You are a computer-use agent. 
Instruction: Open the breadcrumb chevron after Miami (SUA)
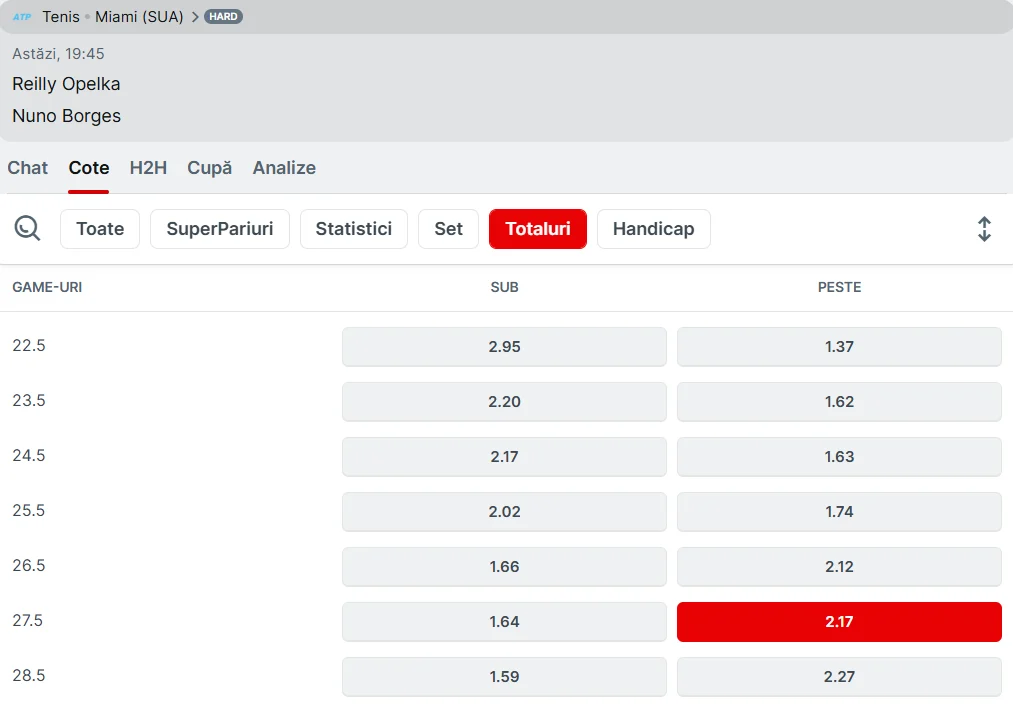click(195, 17)
